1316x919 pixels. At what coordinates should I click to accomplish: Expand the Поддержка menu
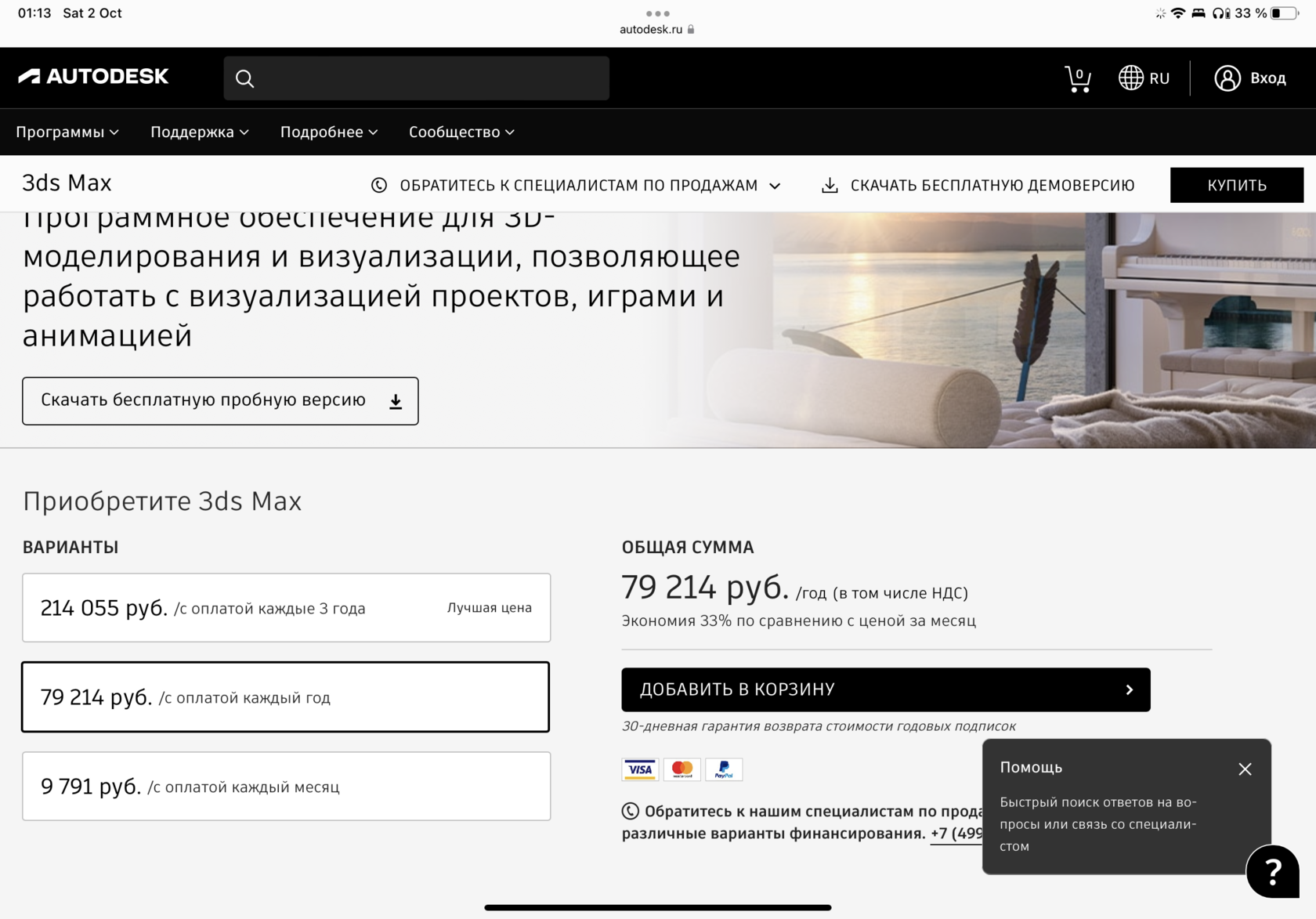point(200,132)
